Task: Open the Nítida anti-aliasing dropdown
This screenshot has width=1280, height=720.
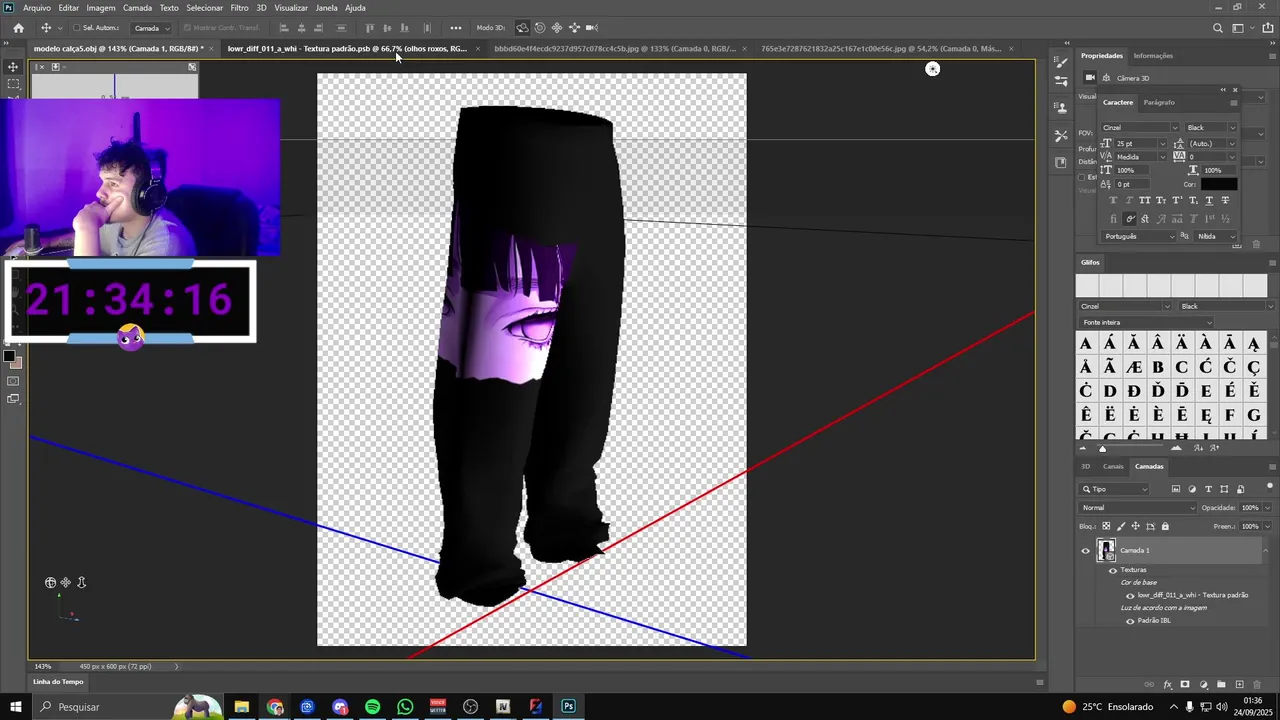Action: point(1217,236)
